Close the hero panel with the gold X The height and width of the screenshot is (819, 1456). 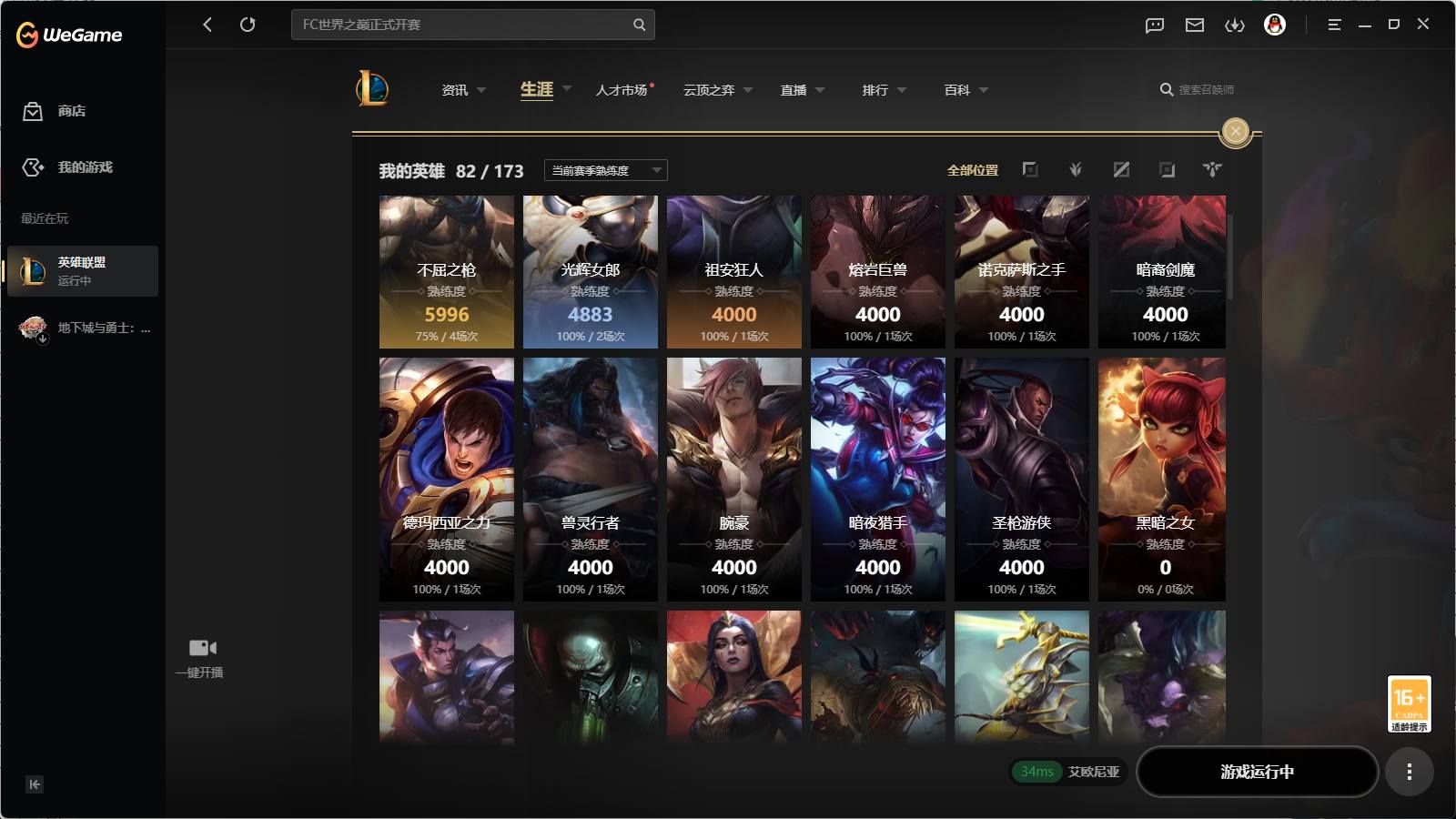click(1236, 132)
